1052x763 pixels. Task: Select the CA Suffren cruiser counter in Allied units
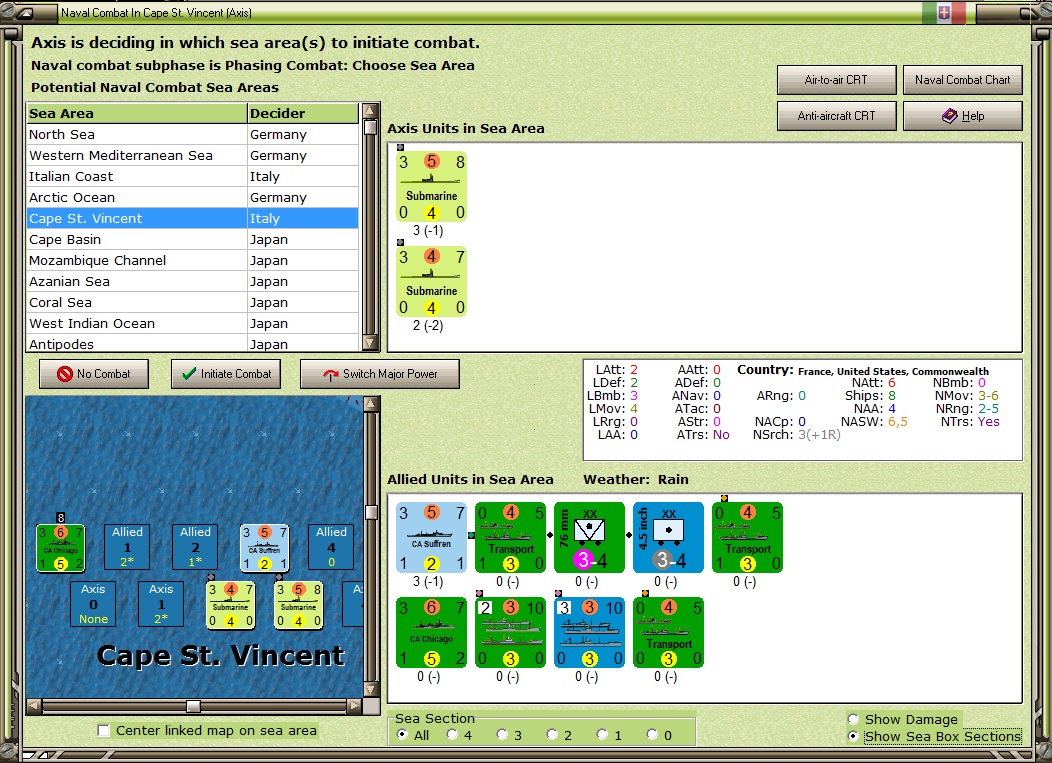click(x=431, y=538)
